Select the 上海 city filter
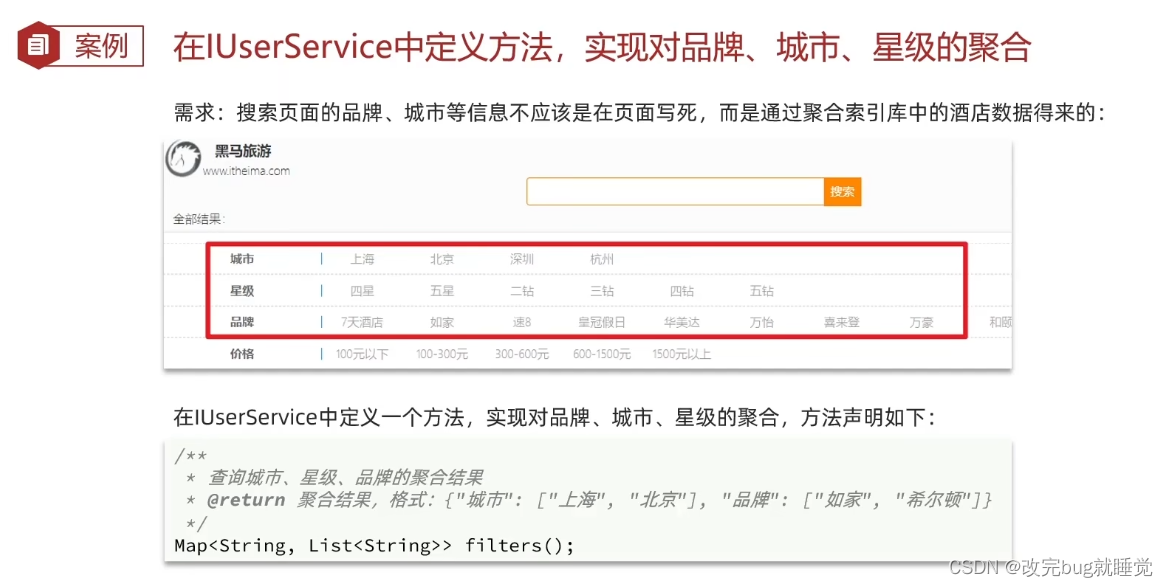 point(363,258)
